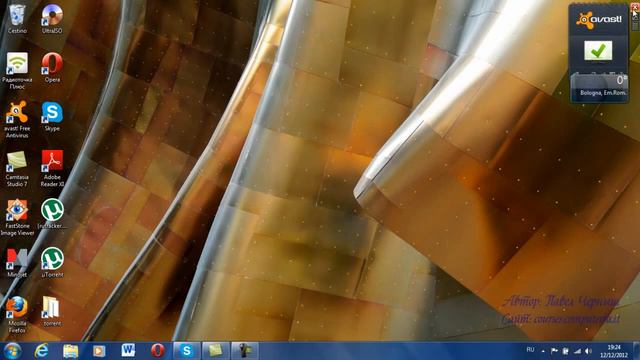This screenshot has width=640, height=360.
Task: Open Windows Media Player from the taskbar
Action: click(99, 351)
